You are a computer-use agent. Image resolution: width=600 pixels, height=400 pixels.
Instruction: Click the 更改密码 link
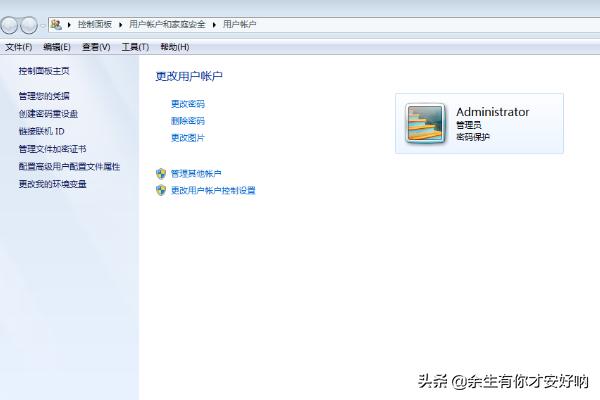(187, 104)
